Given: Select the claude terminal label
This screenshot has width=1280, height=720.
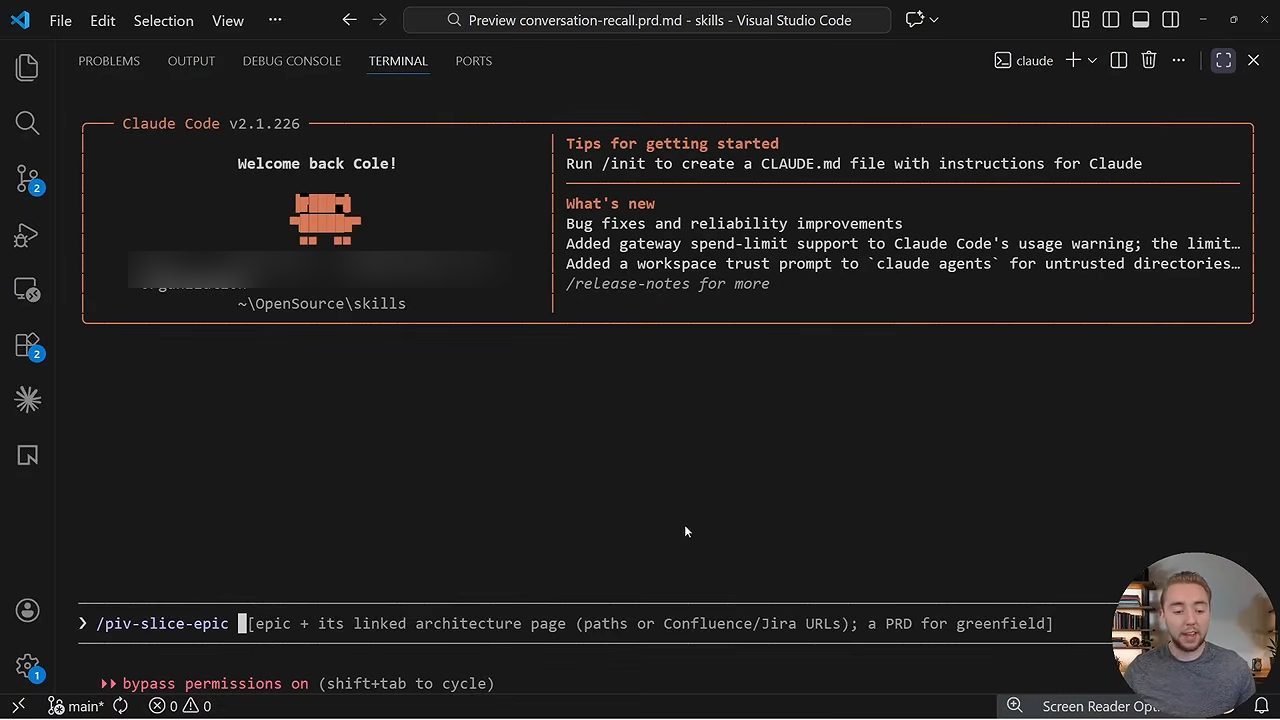Looking at the screenshot, I should point(1024,61).
